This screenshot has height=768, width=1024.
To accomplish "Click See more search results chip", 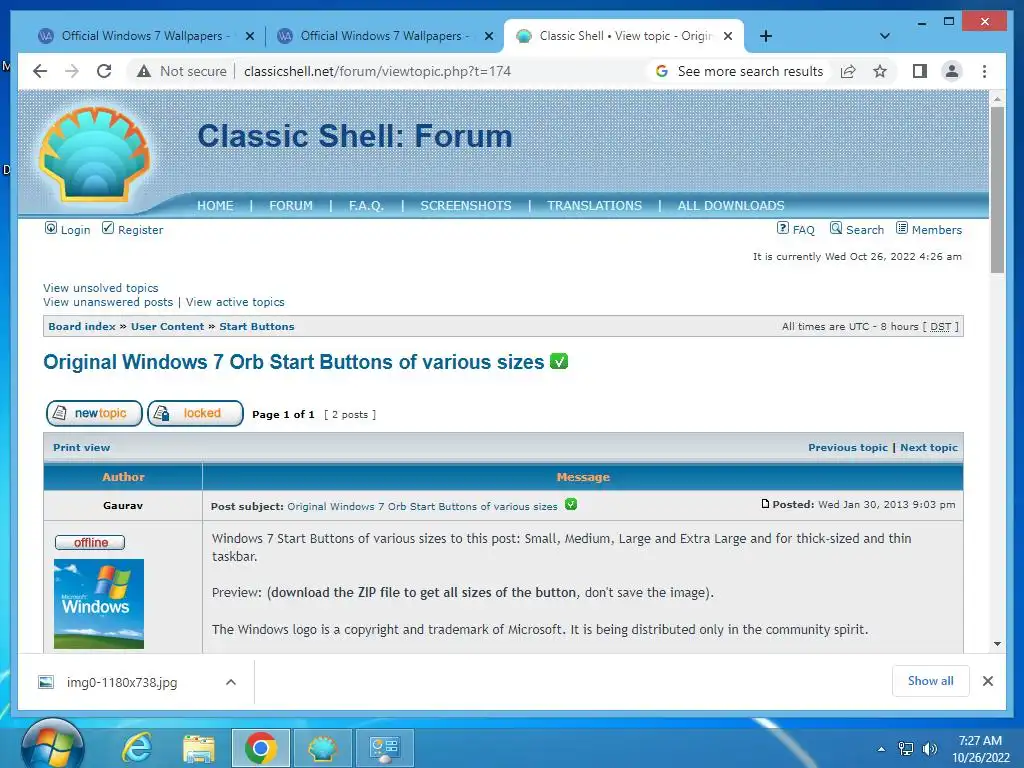I will click(740, 71).
